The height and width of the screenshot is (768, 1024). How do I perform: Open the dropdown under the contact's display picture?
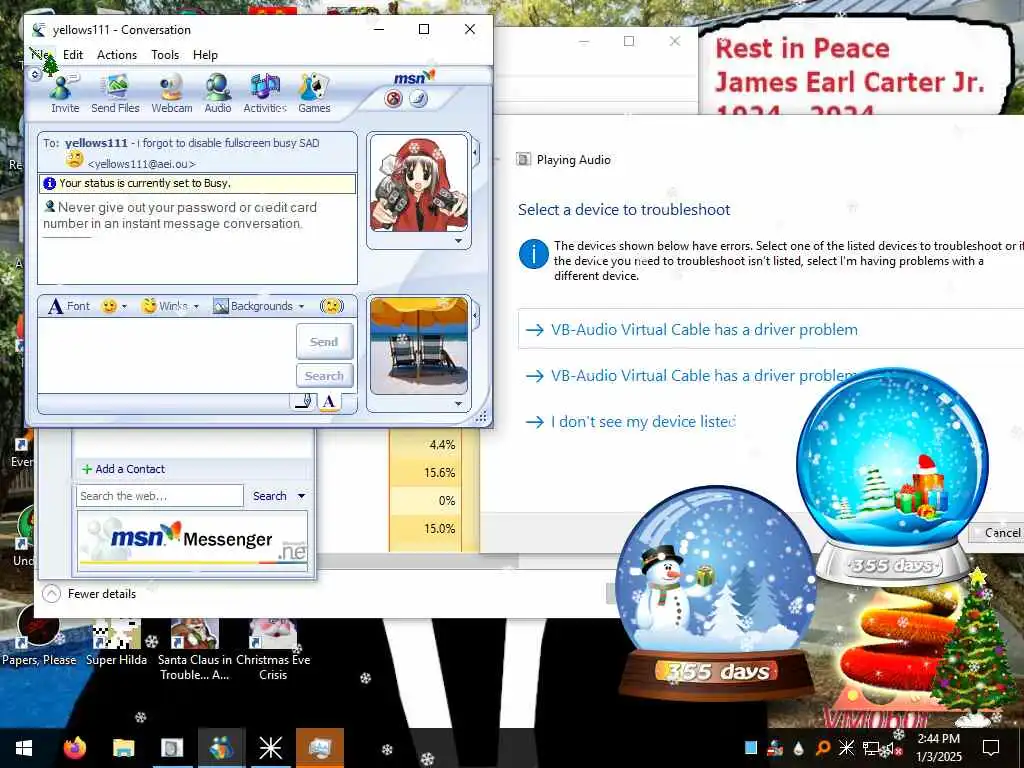458,241
